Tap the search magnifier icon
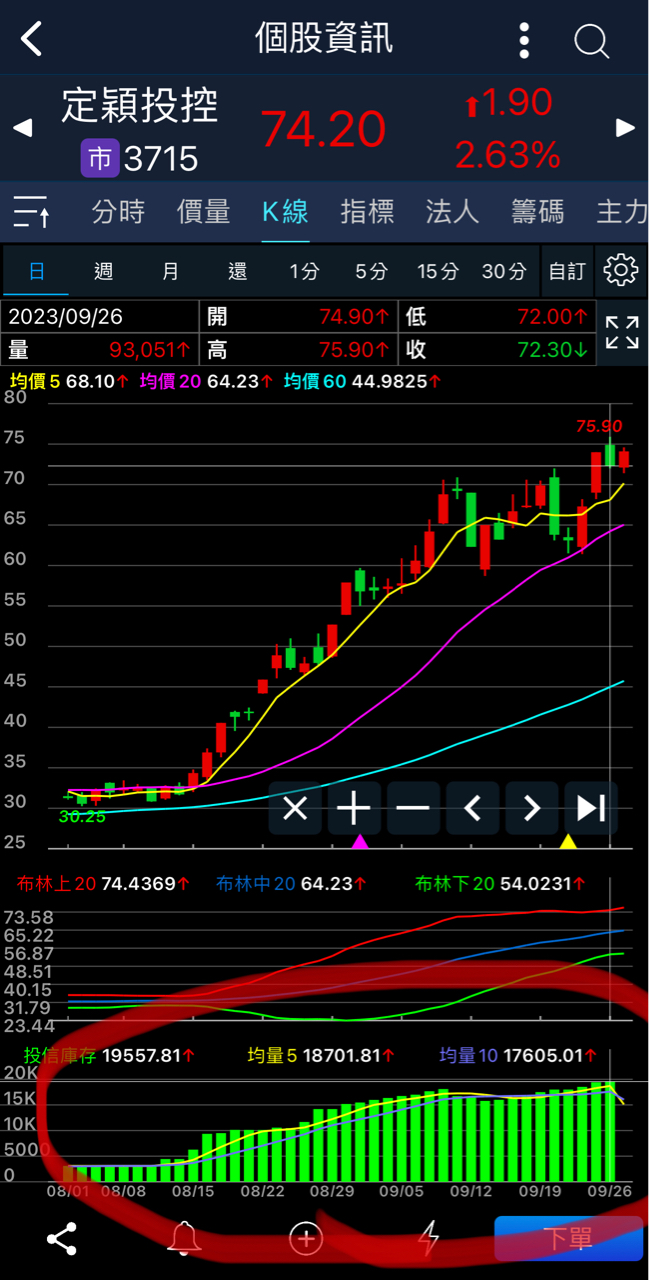649x1280 pixels. [591, 41]
